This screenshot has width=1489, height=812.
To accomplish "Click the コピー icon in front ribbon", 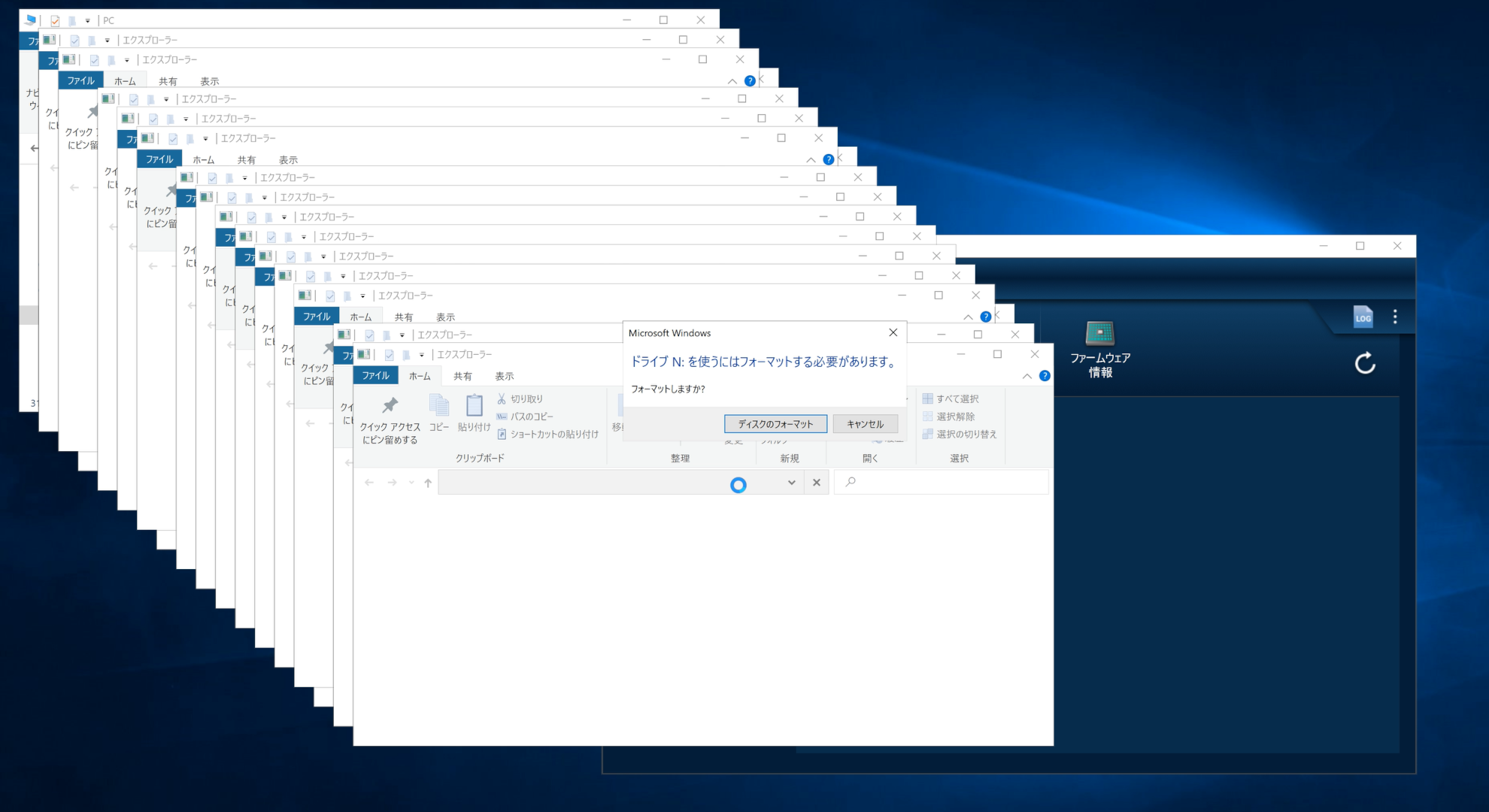I will click(438, 407).
